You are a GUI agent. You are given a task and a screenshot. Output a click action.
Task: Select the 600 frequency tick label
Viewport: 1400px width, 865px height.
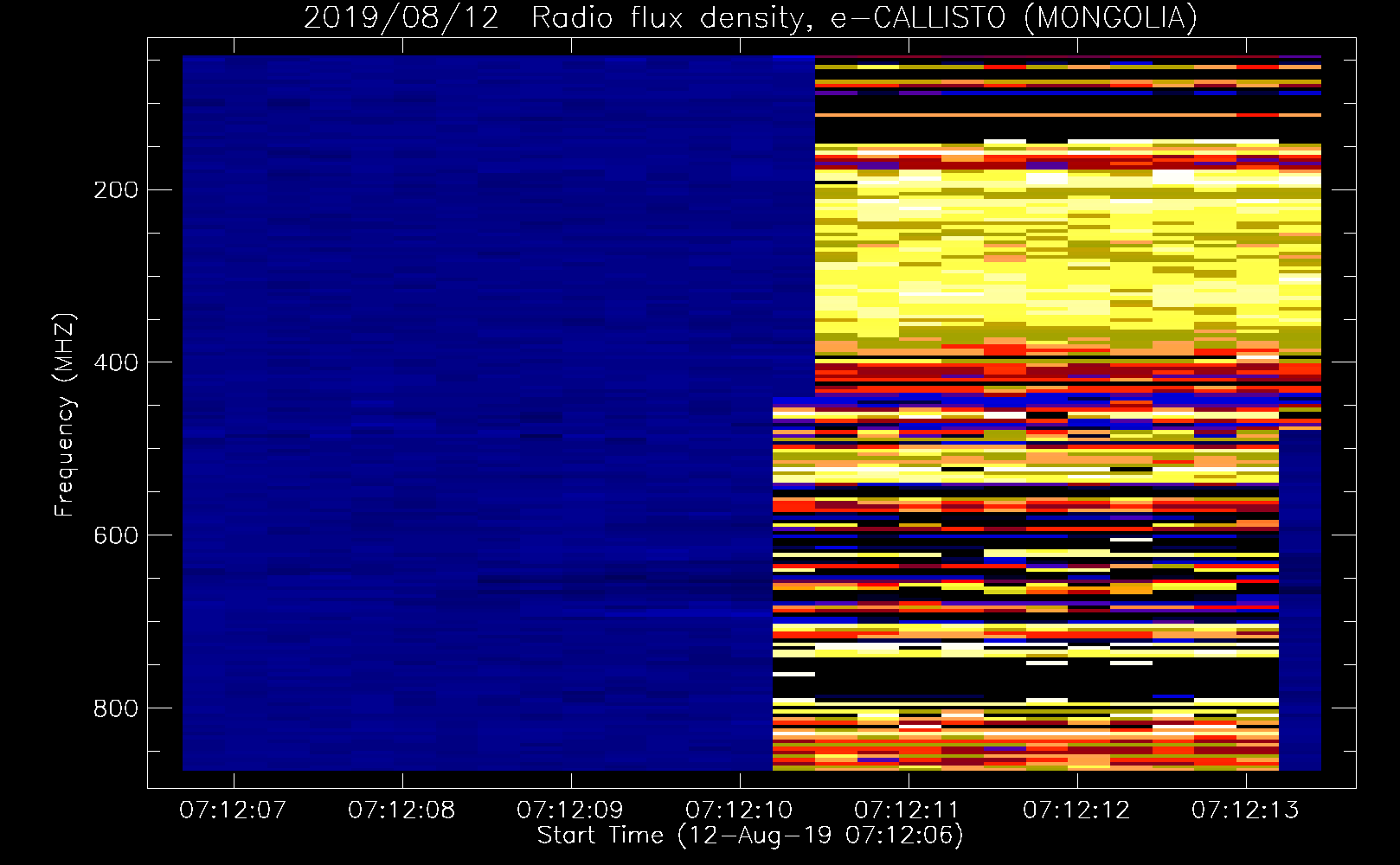pos(116,535)
